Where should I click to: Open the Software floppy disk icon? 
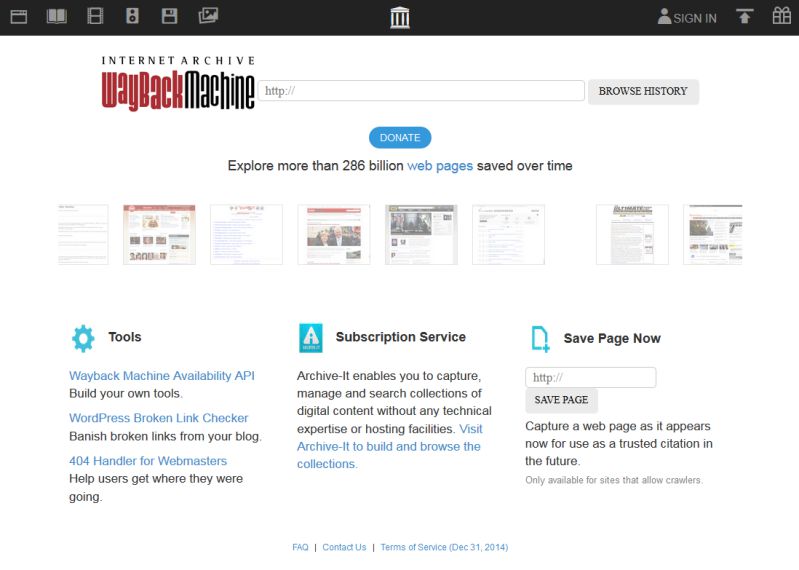[x=170, y=16]
